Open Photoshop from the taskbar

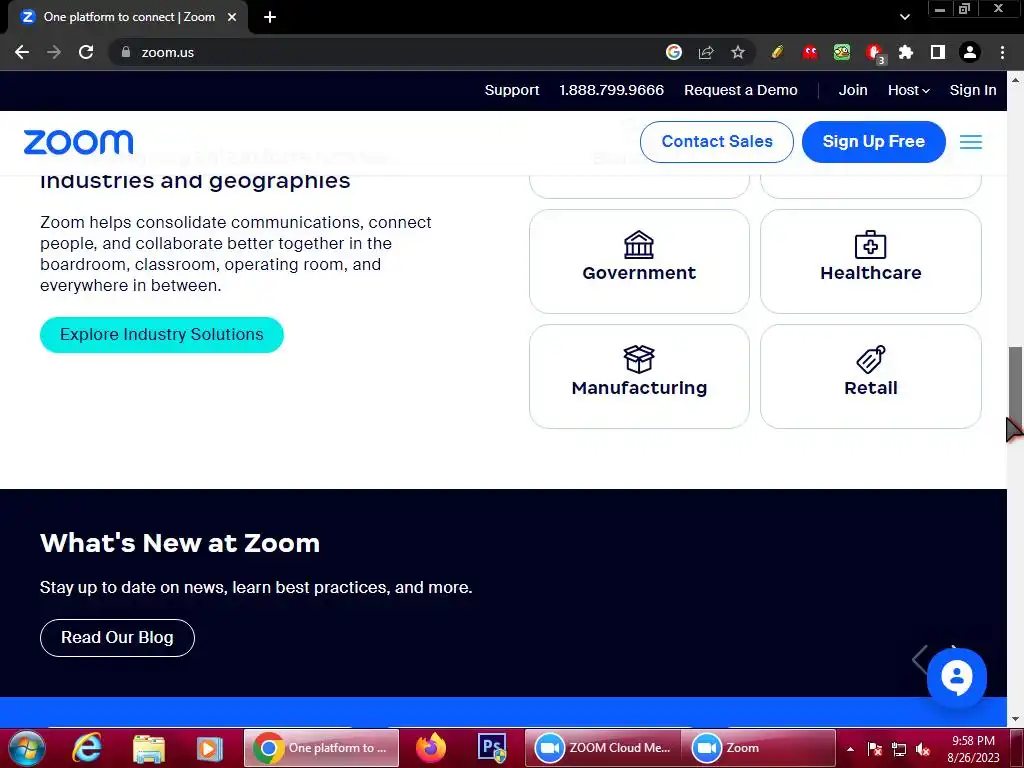click(x=492, y=748)
